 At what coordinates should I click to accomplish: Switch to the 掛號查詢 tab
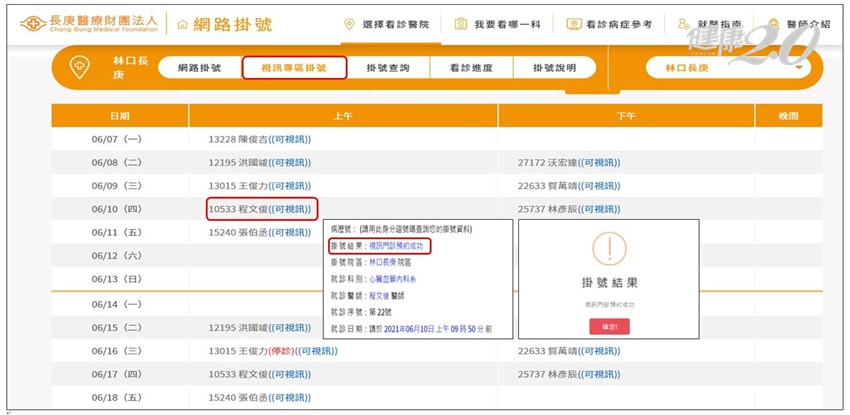click(388, 68)
